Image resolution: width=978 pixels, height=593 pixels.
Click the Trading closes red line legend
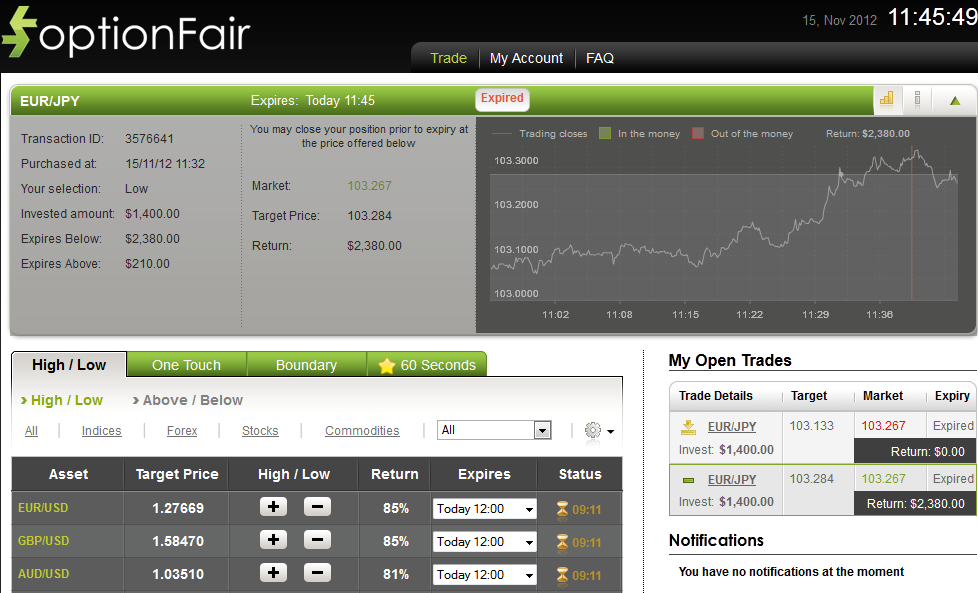(501, 133)
